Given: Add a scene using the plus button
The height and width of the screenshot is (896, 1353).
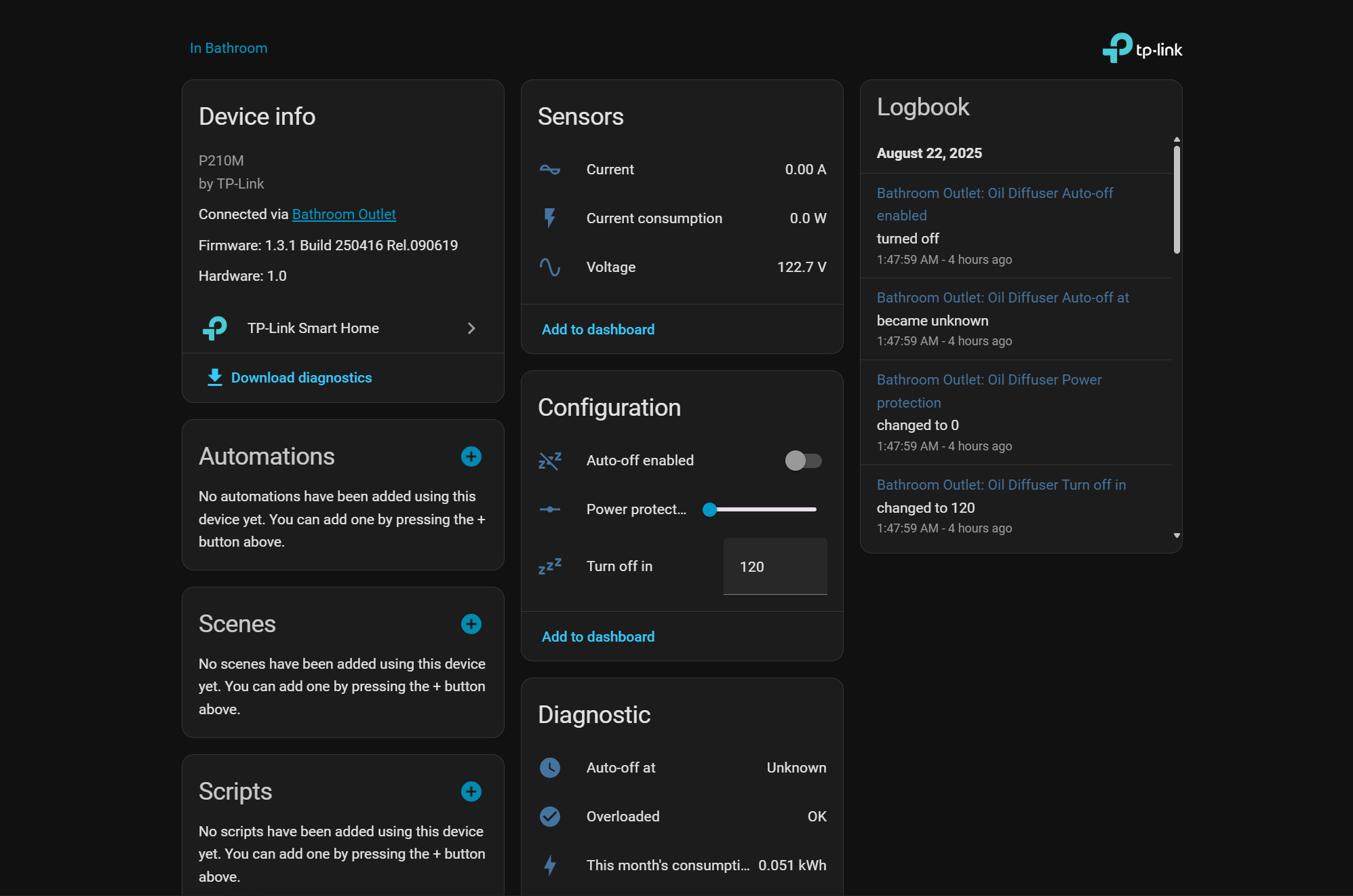Looking at the screenshot, I should click(x=471, y=624).
